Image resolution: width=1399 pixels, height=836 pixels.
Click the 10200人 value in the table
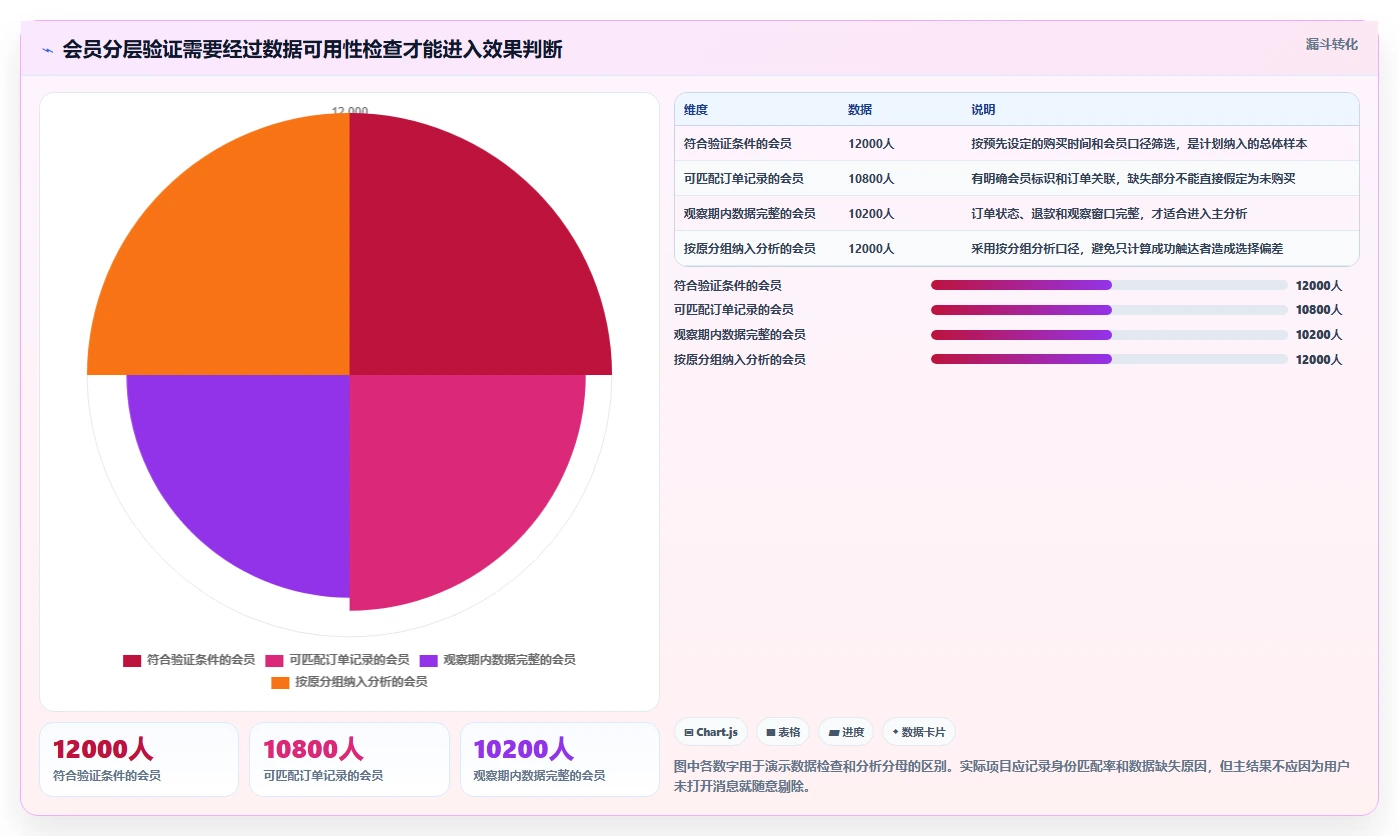pyautogui.click(x=871, y=214)
